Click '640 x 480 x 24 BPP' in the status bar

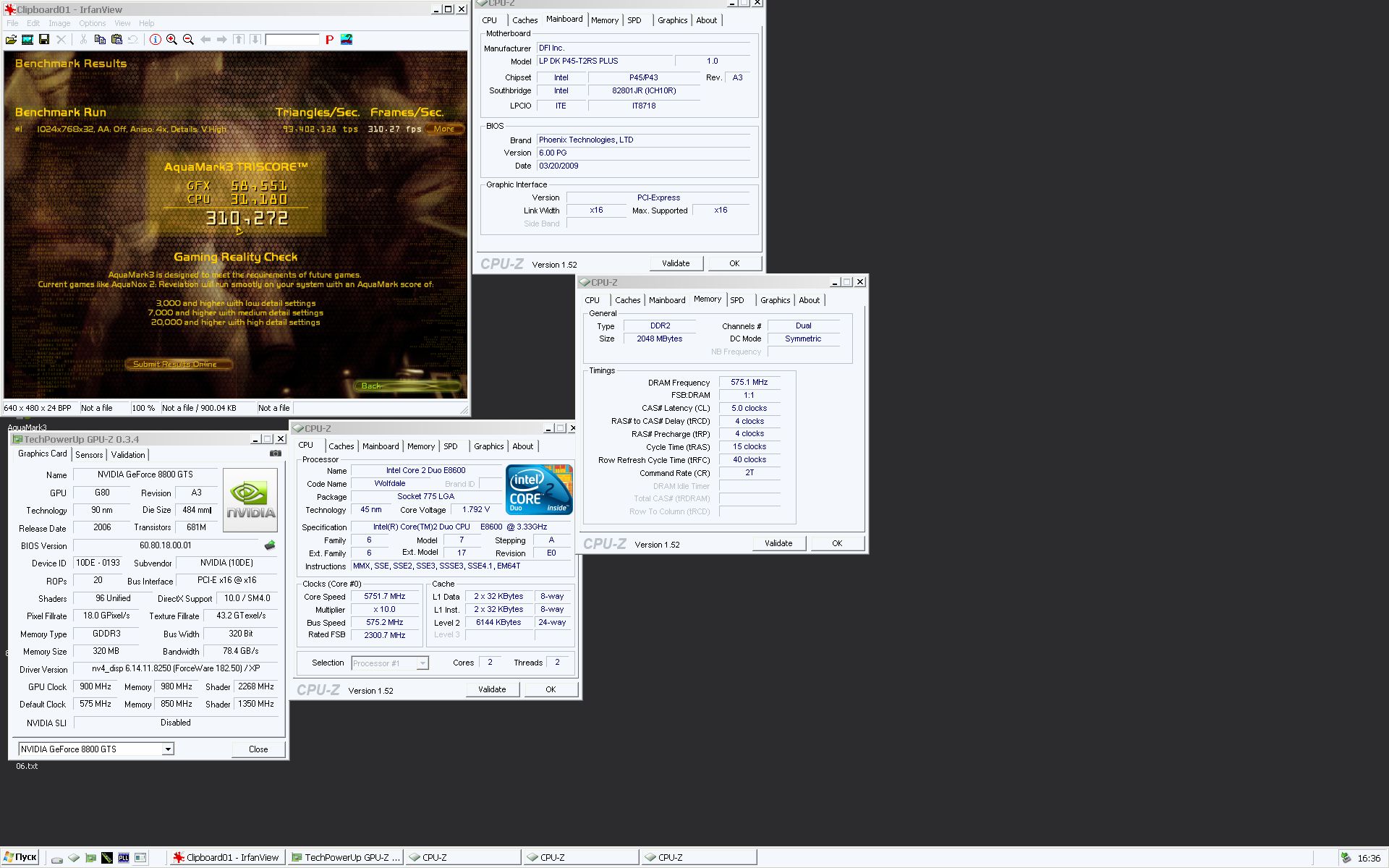pyautogui.click(x=38, y=408)
